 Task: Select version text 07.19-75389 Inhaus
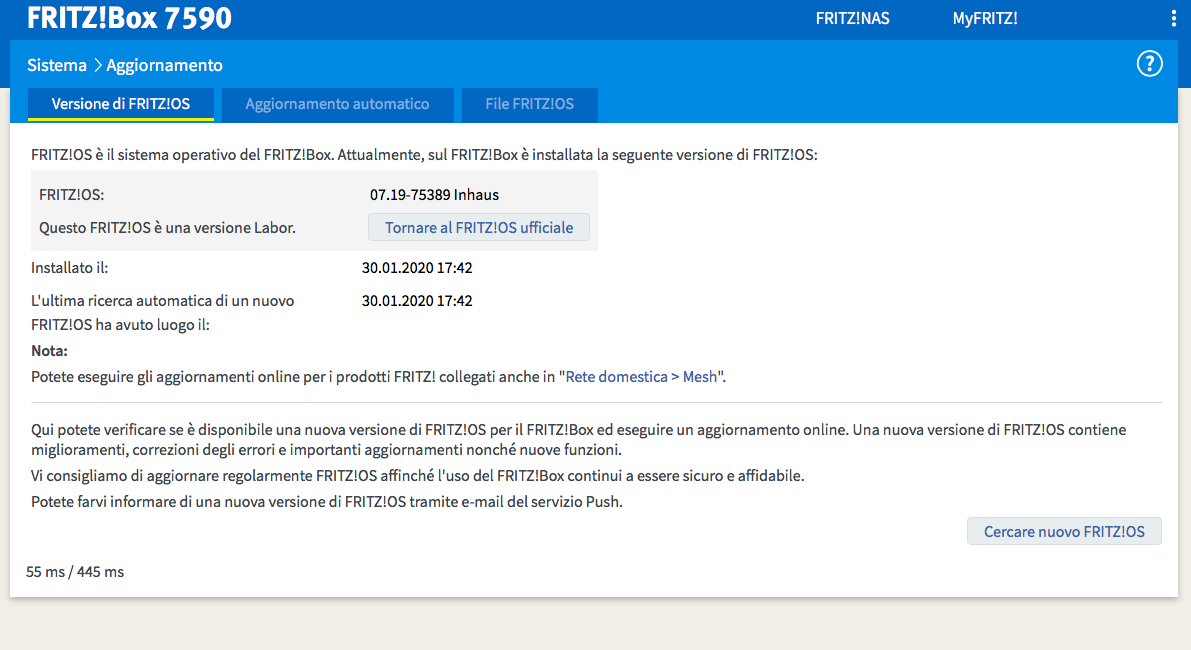[434, 194]
